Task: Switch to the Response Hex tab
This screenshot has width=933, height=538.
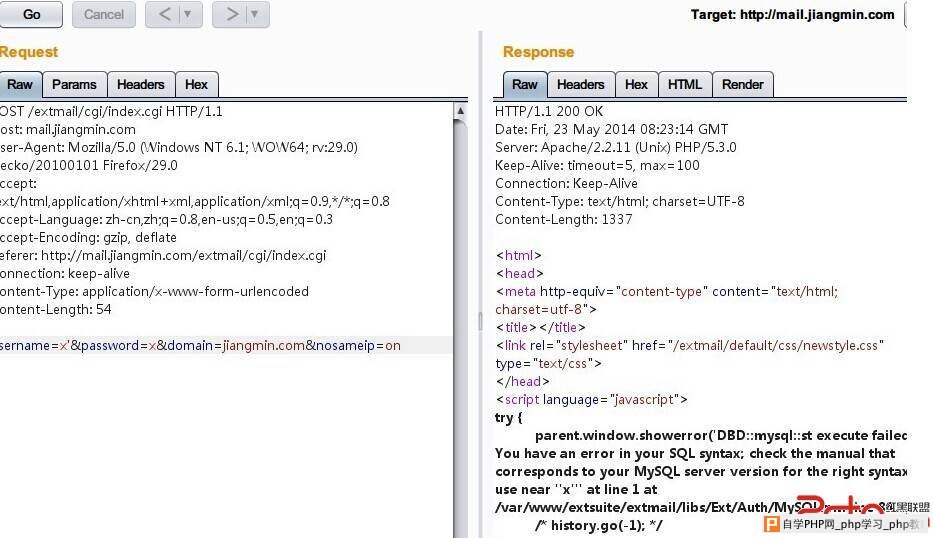Action: (x=636, y=85)
